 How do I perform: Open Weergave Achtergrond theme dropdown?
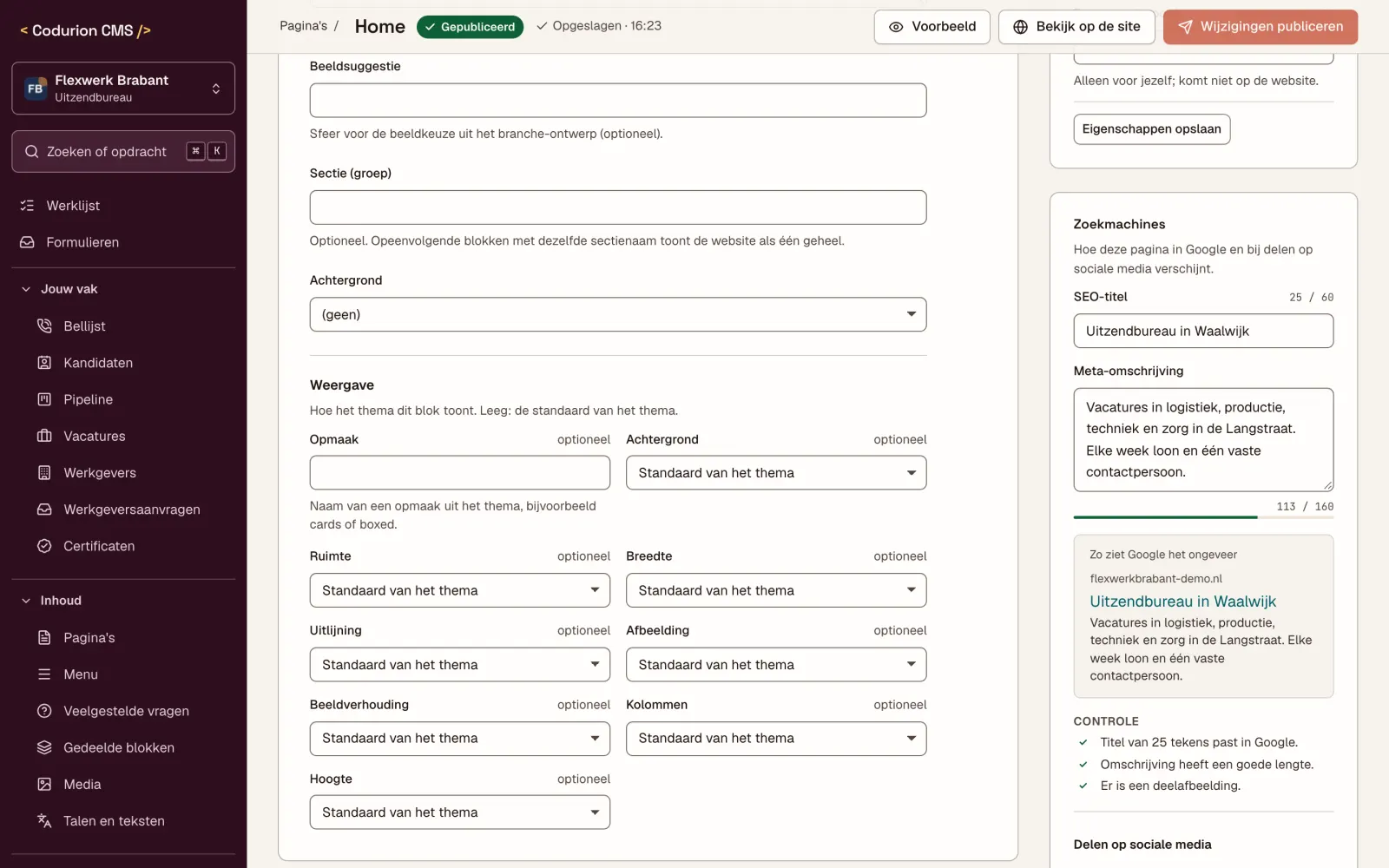tap(776, 473)
